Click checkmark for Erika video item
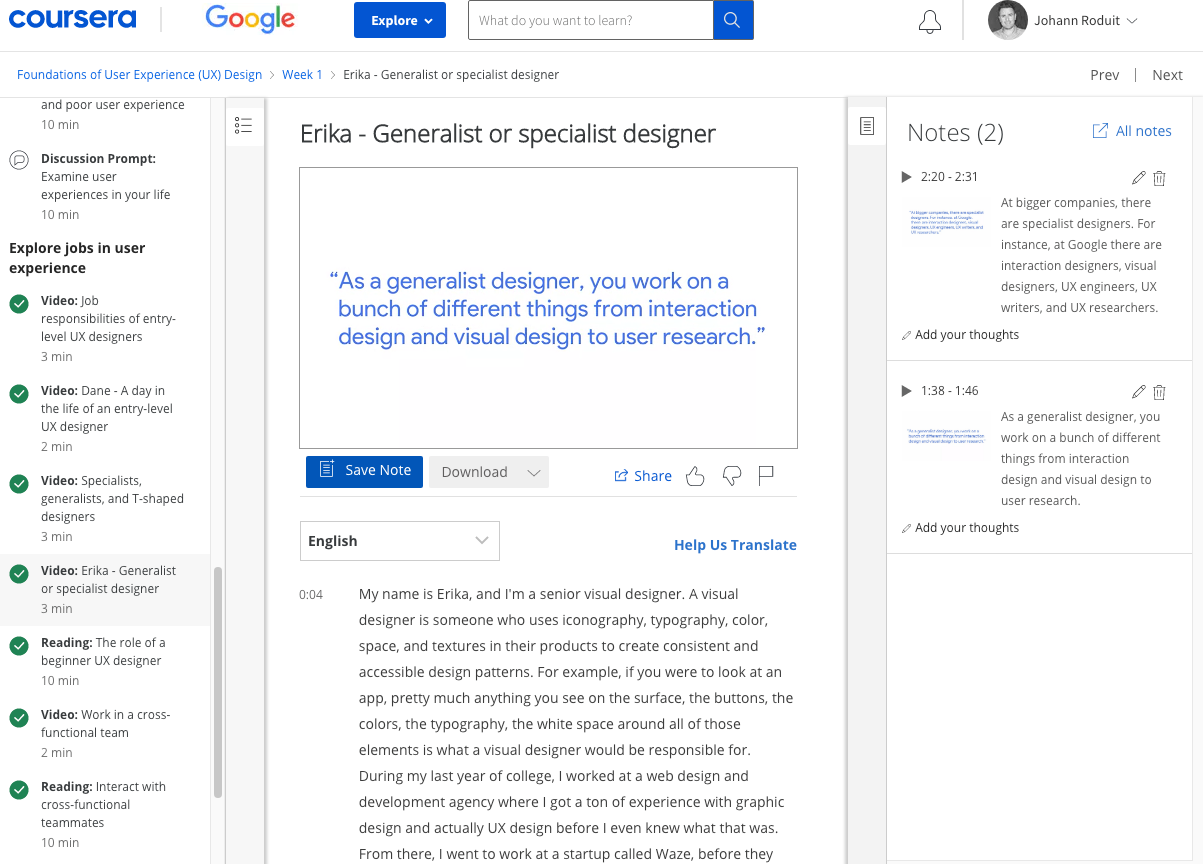The width and height of the screenshot is (1203, 864). click(x=19, y=574)
